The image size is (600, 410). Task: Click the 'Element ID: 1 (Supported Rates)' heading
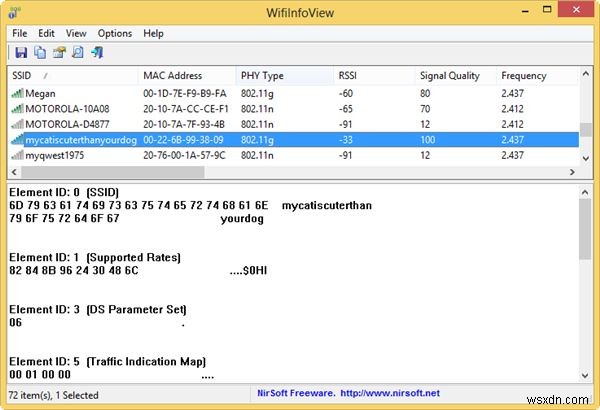tap(95, 257)
